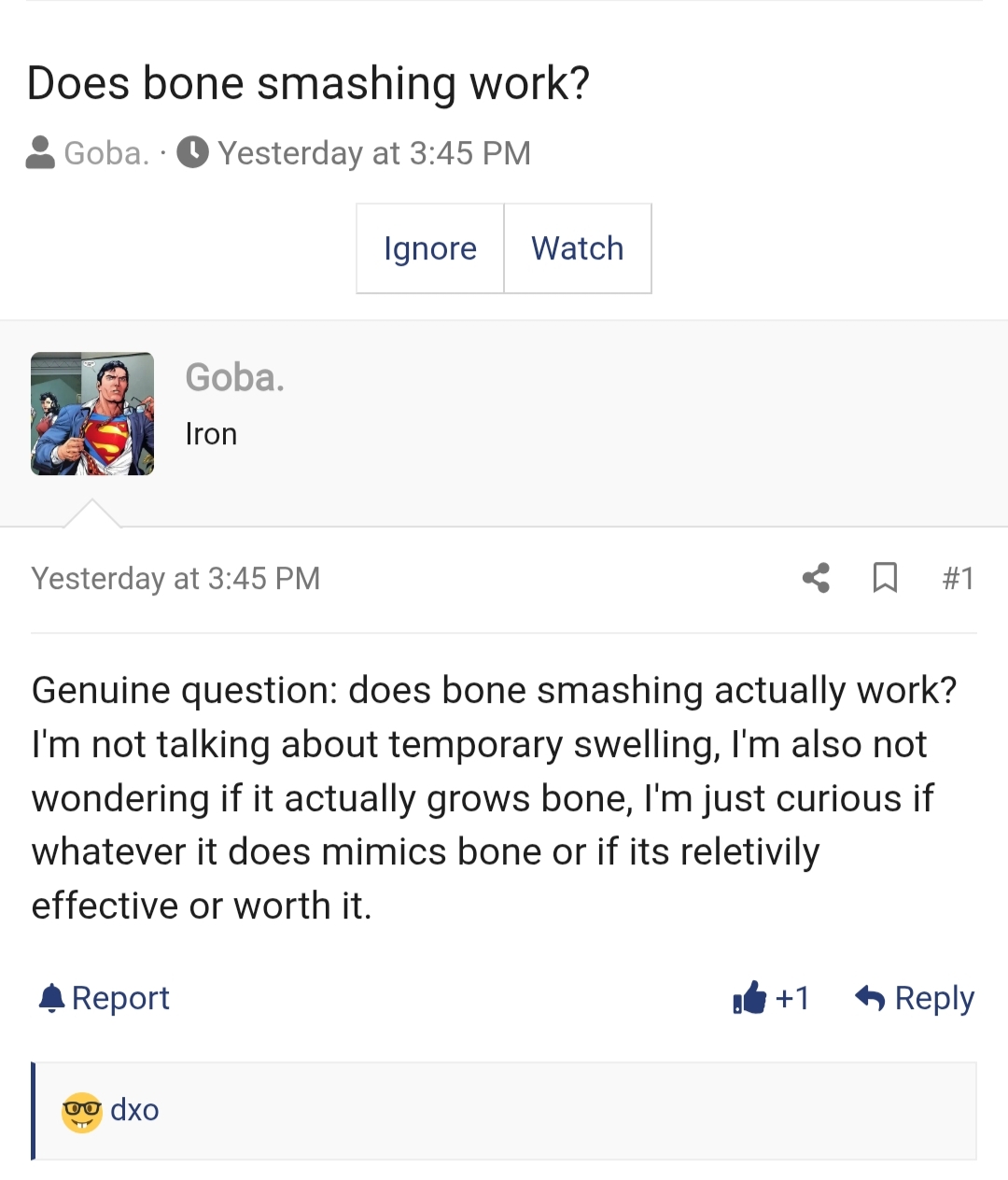This screenshot has width=1008, height=1180.
Task: Click the nerd emoji reaction icon
Action: pyautogui.click(x=82, y=1112)
